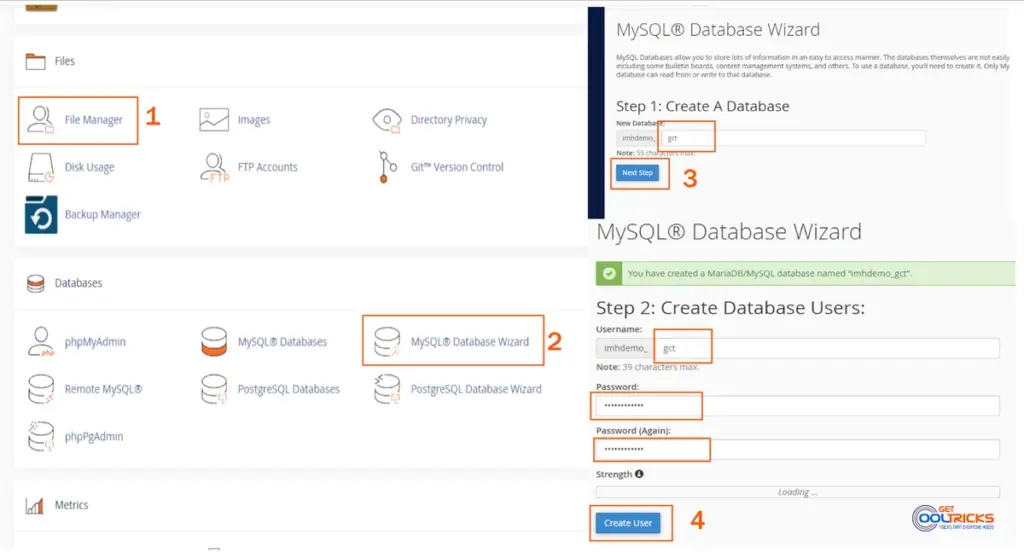Click the Strength info icon
Screen dimensions: 1024x552
click(639, 474)
